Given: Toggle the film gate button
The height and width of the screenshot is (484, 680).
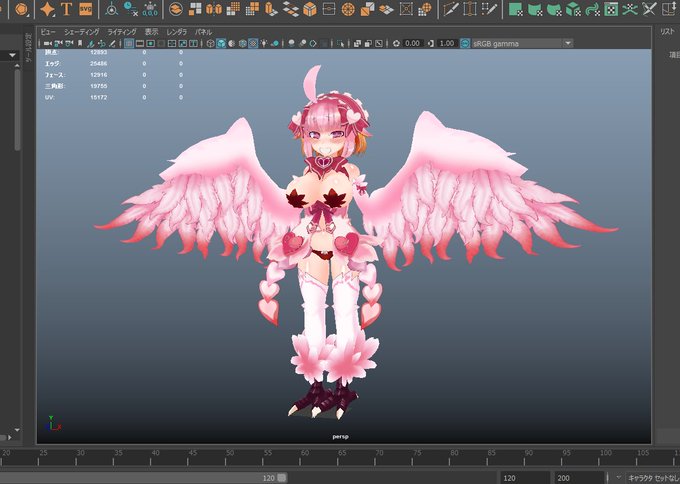Looking at the screenshot, I should click(x=140, y=43).
